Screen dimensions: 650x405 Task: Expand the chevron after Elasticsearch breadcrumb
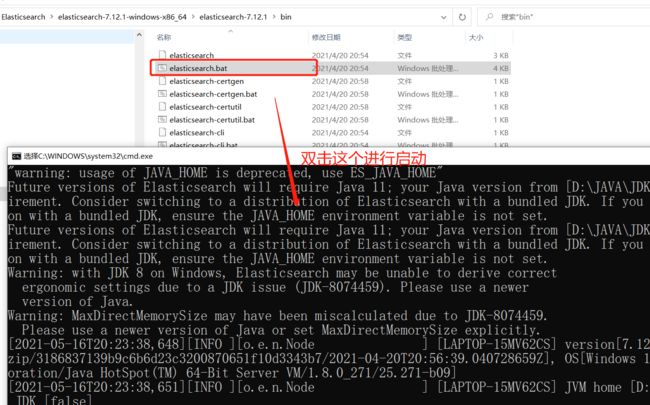pos(52,17)
